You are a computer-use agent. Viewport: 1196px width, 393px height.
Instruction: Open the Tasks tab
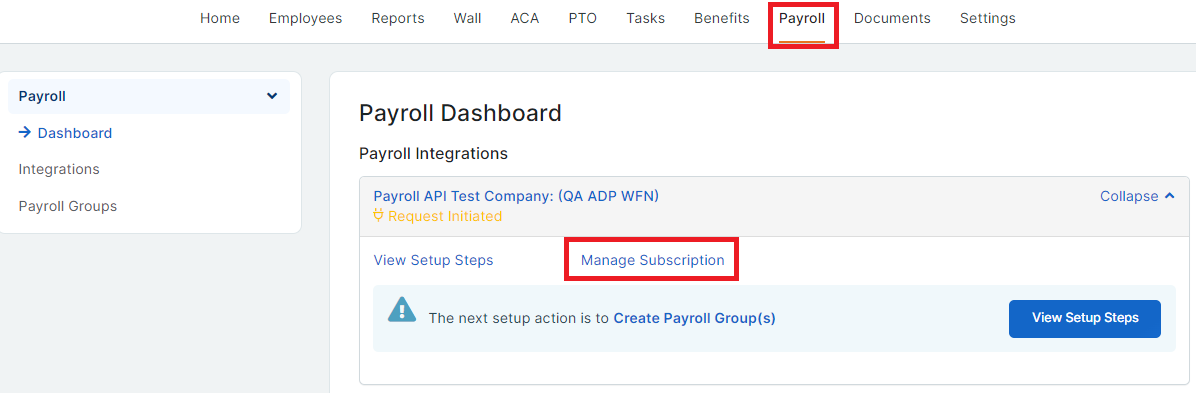point(645,18)
